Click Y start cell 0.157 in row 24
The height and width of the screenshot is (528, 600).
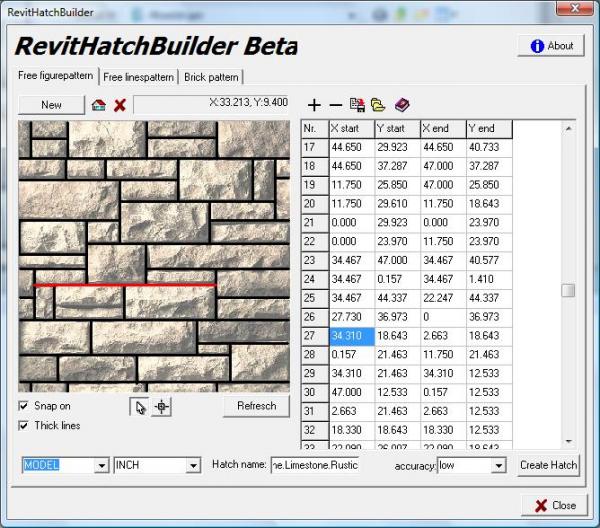[x=398, y=279]
